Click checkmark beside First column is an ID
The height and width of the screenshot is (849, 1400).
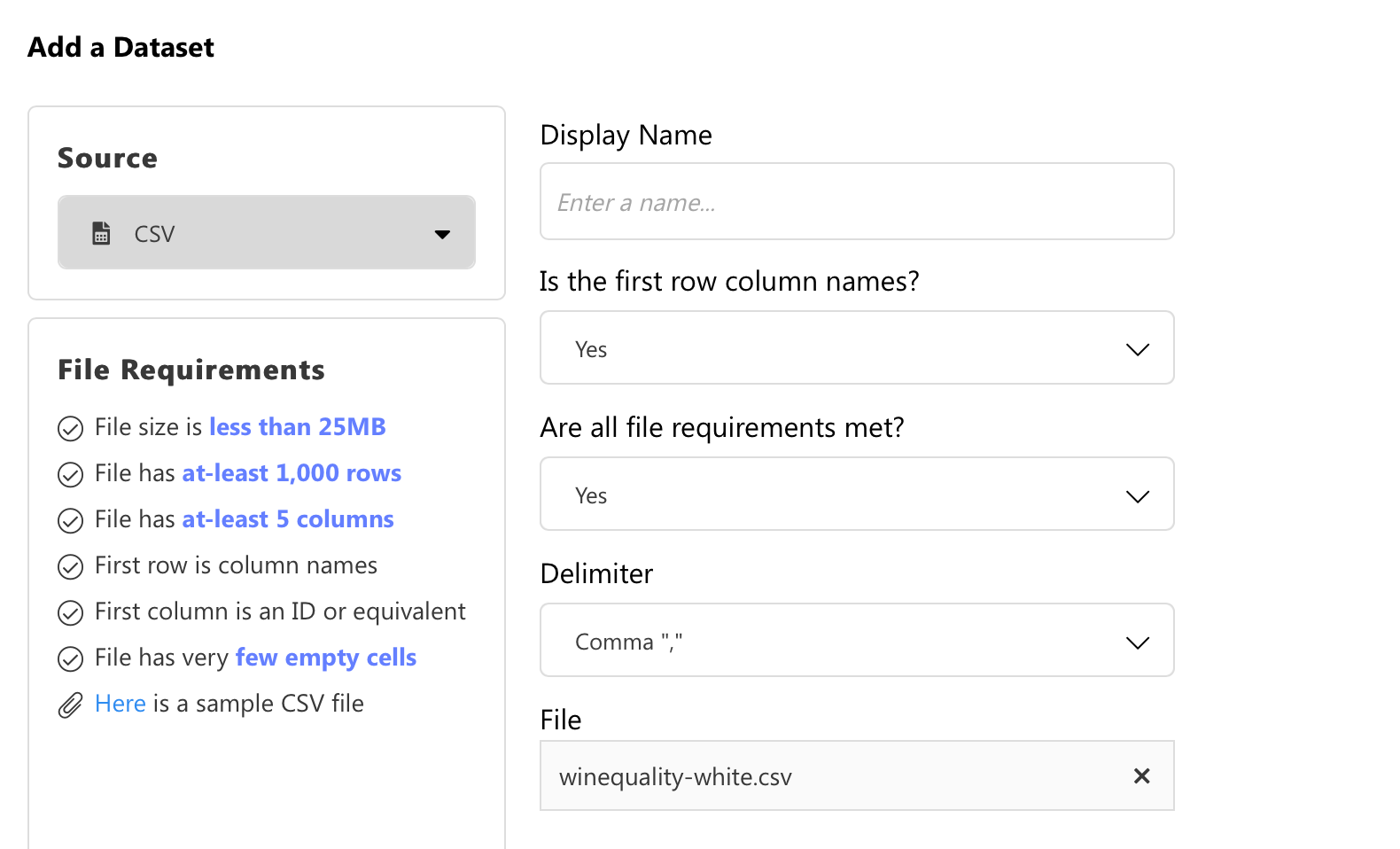(70, 613)
